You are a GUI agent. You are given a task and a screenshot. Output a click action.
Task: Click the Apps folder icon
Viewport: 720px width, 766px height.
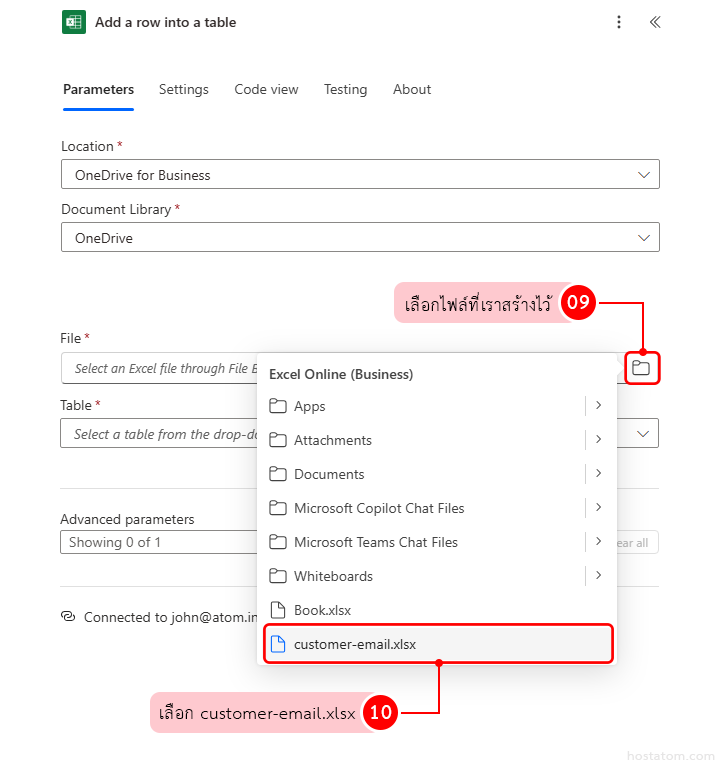click(278, 406)
